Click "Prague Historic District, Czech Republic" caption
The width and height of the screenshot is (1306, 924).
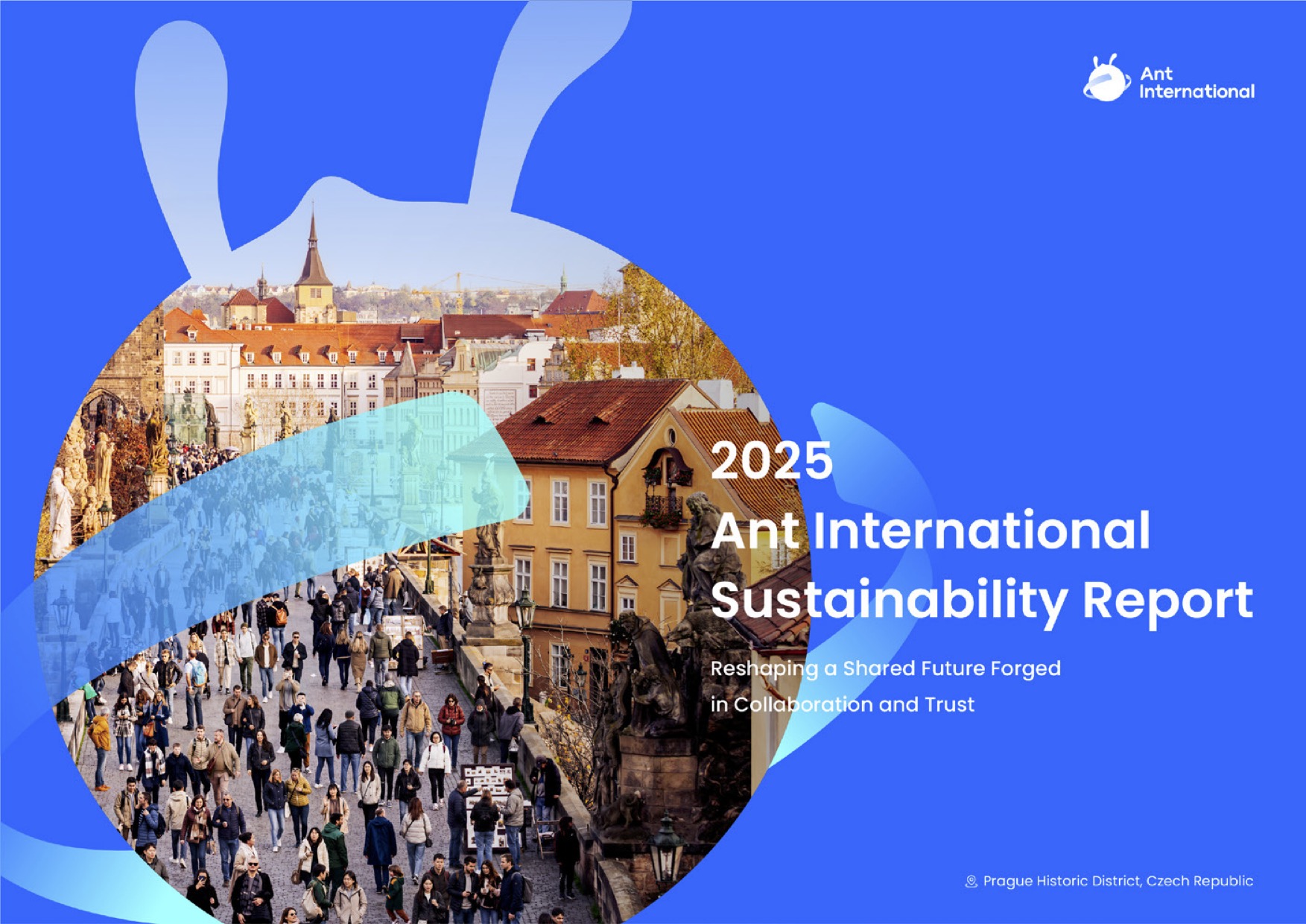(1118, 881)
